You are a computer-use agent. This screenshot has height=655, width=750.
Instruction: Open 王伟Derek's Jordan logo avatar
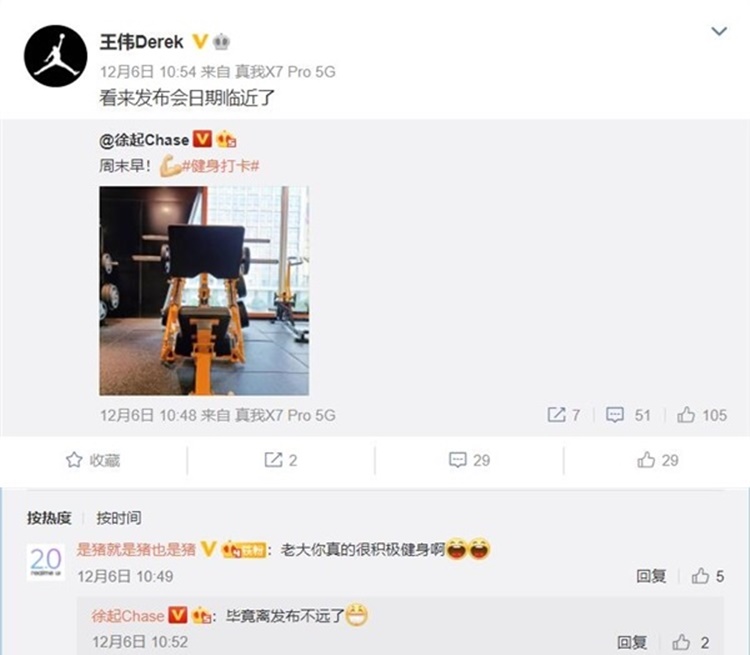(55, 56)
